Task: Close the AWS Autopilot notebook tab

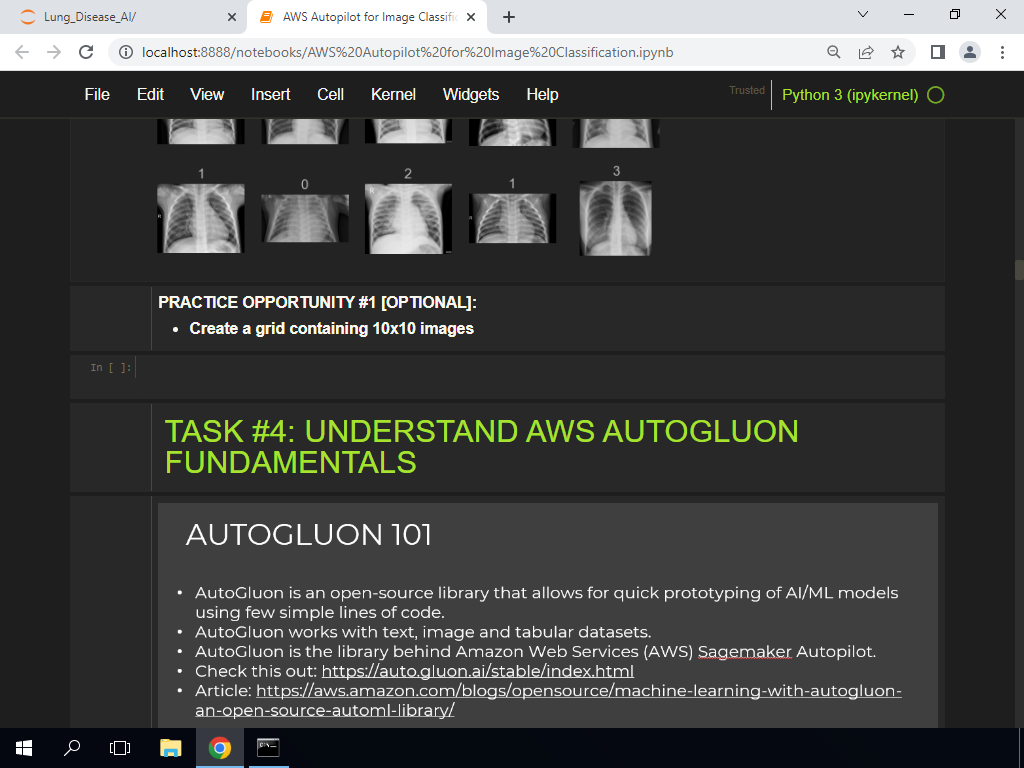Action: point(471,18)
